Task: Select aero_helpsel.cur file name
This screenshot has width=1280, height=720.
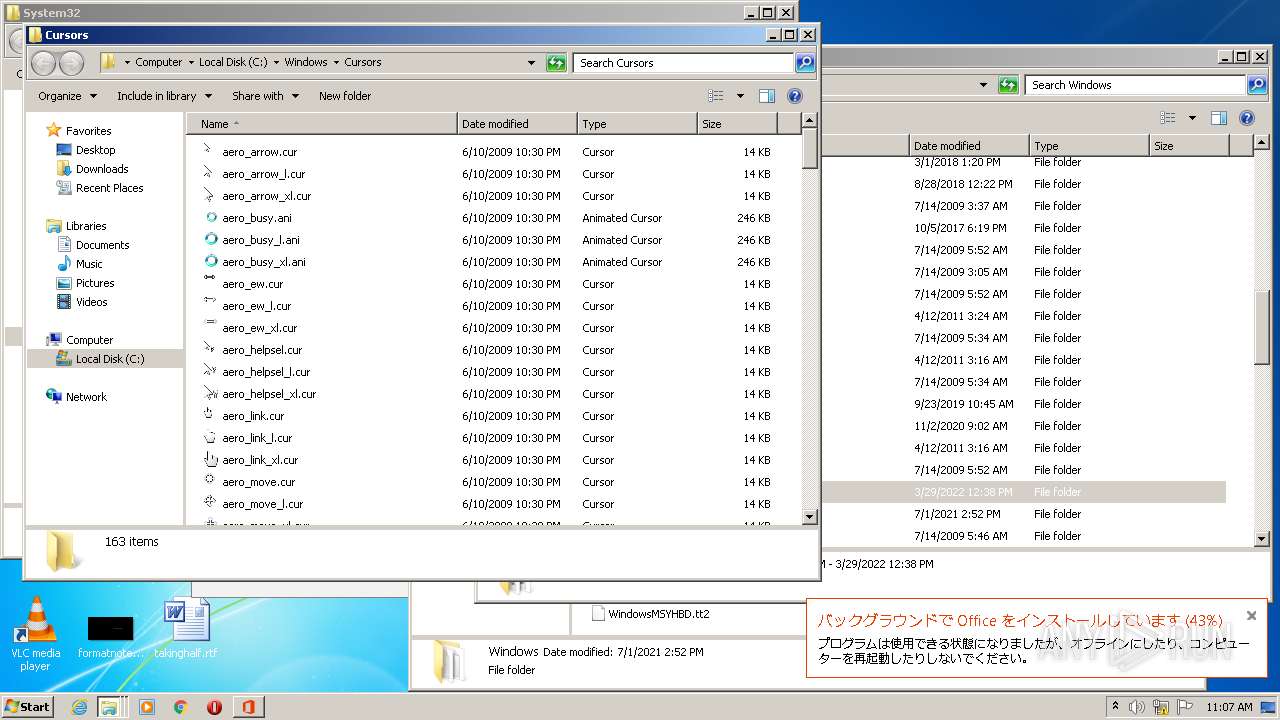Action: point(262,350)
